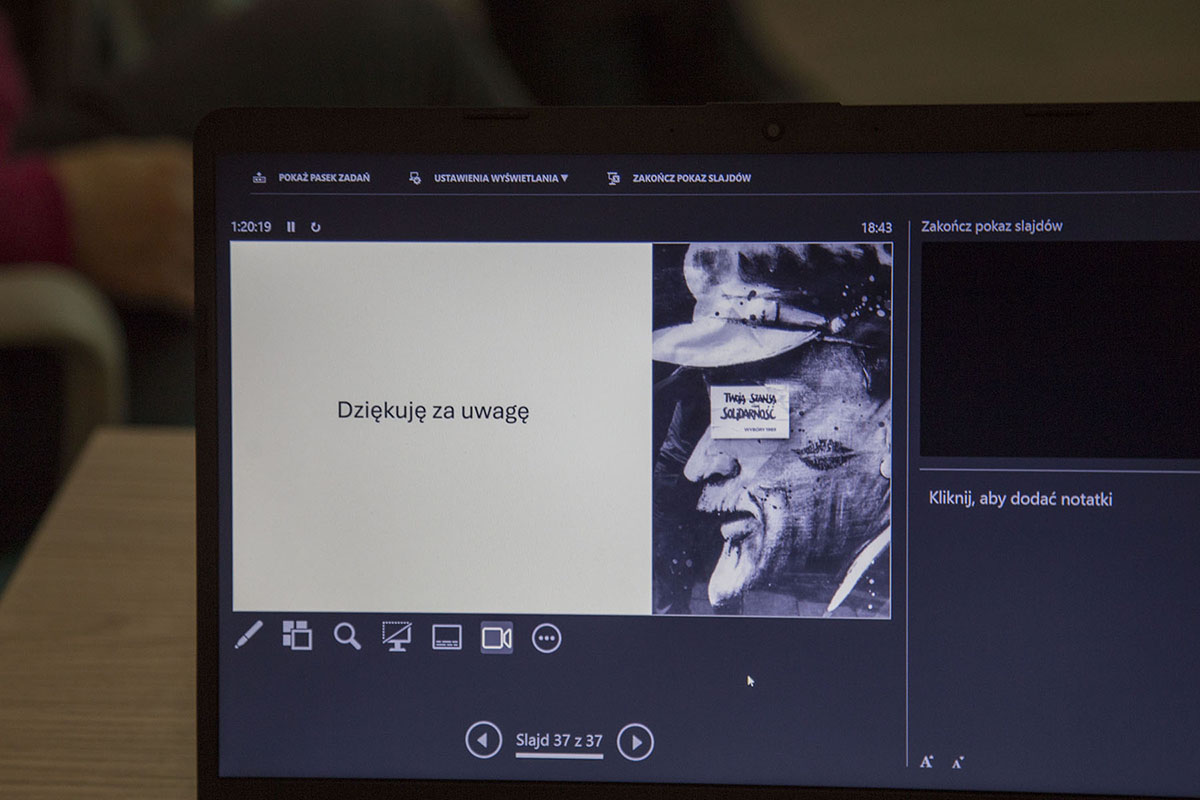1200x800 pixels.
Task: Click 'Zakończ pokaz slajdów' in top bar
Action: point(691,178)
